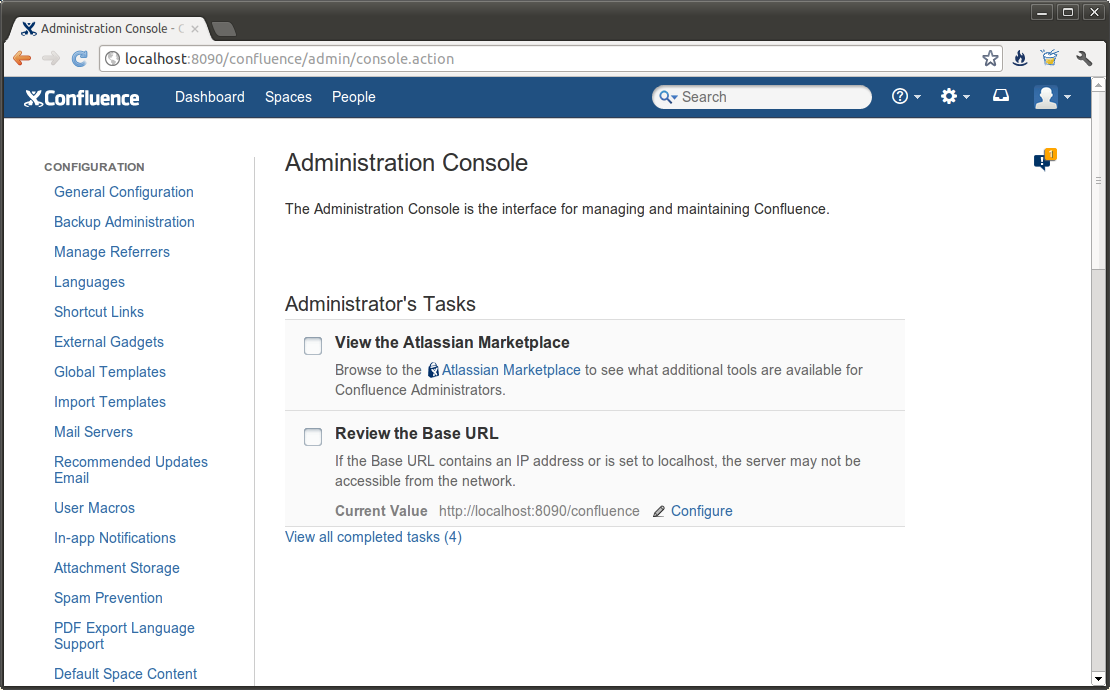This screenshot has height=690, width=1110.
Task: Click the bucket extension icon in the browser toolbar
Action: (x=1050, y=58)
